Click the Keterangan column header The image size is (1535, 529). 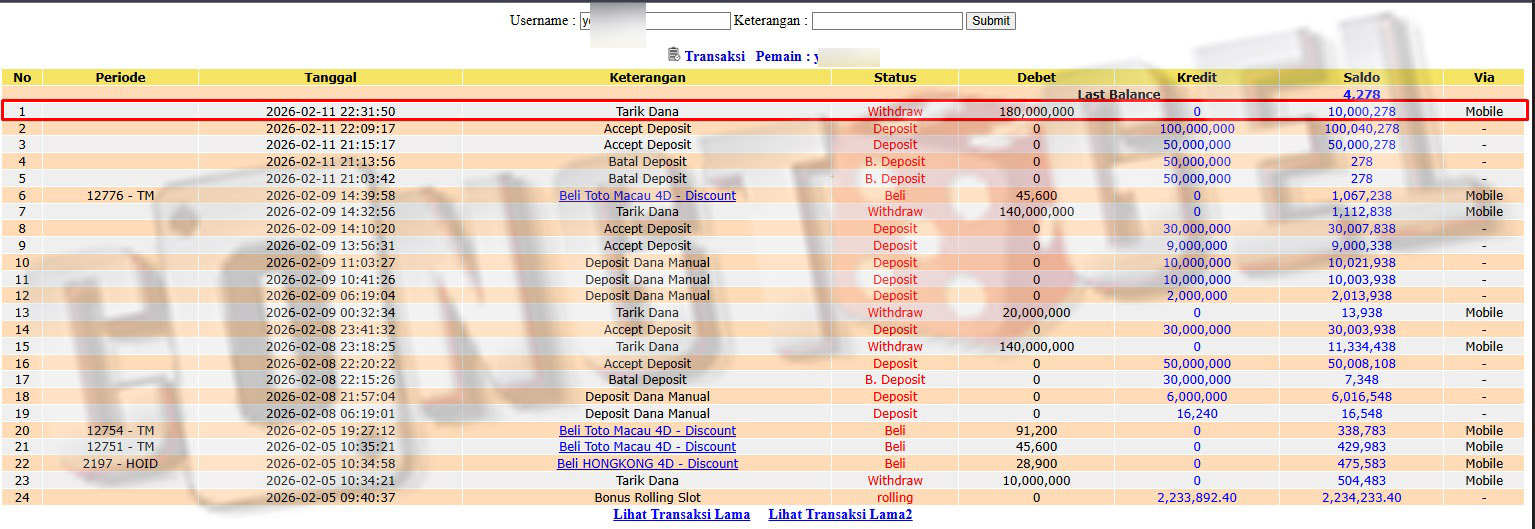(647, 77)
